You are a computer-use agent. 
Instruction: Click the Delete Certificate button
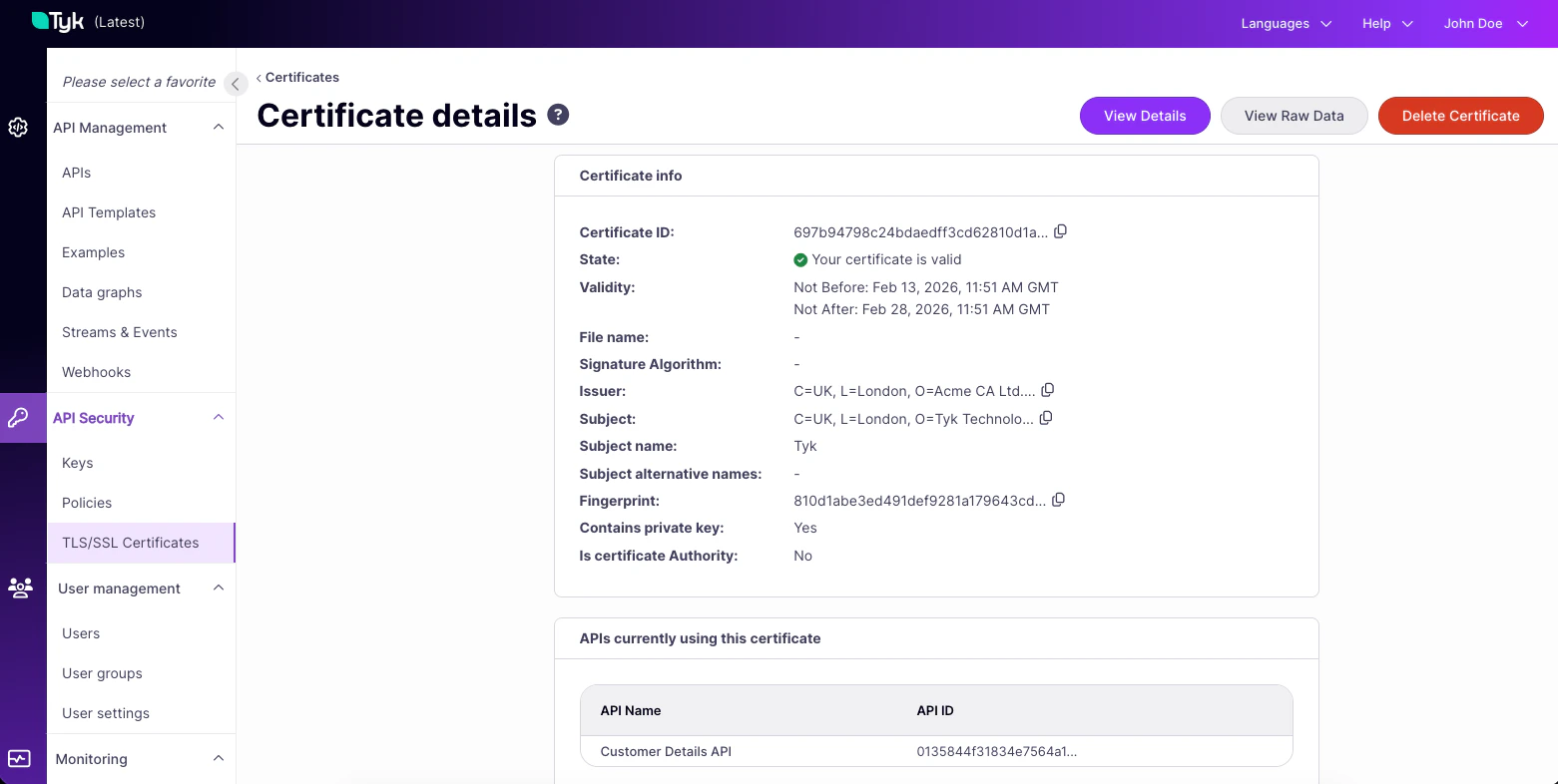(1460, 116)
